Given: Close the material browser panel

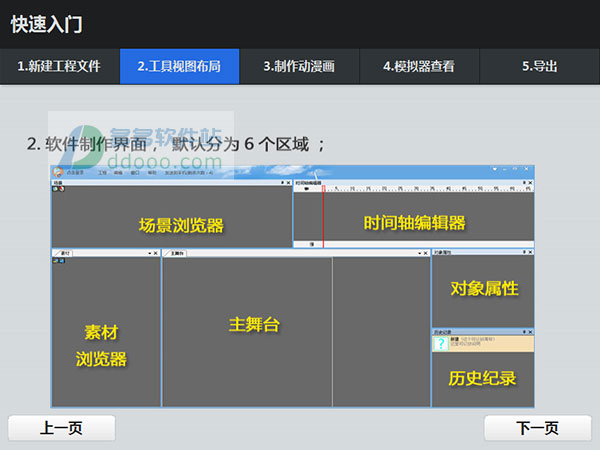Looking at the screenshot, I should pos(156,253).
